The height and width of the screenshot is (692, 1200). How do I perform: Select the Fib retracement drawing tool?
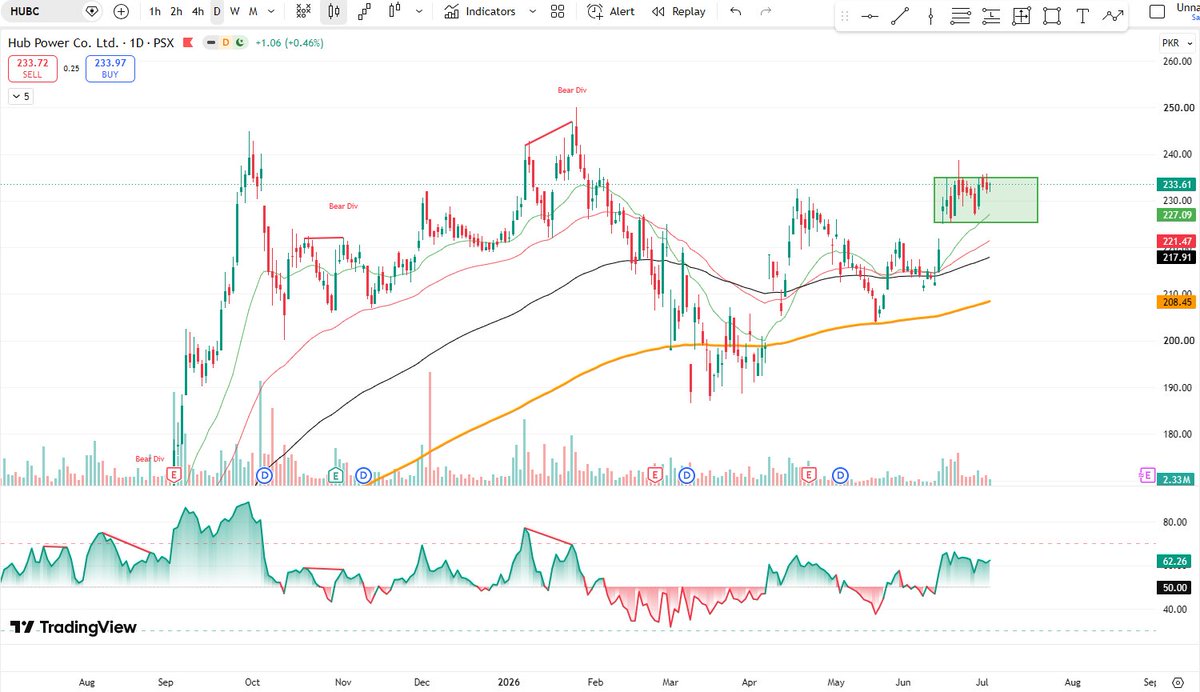(x=961, y=16)
